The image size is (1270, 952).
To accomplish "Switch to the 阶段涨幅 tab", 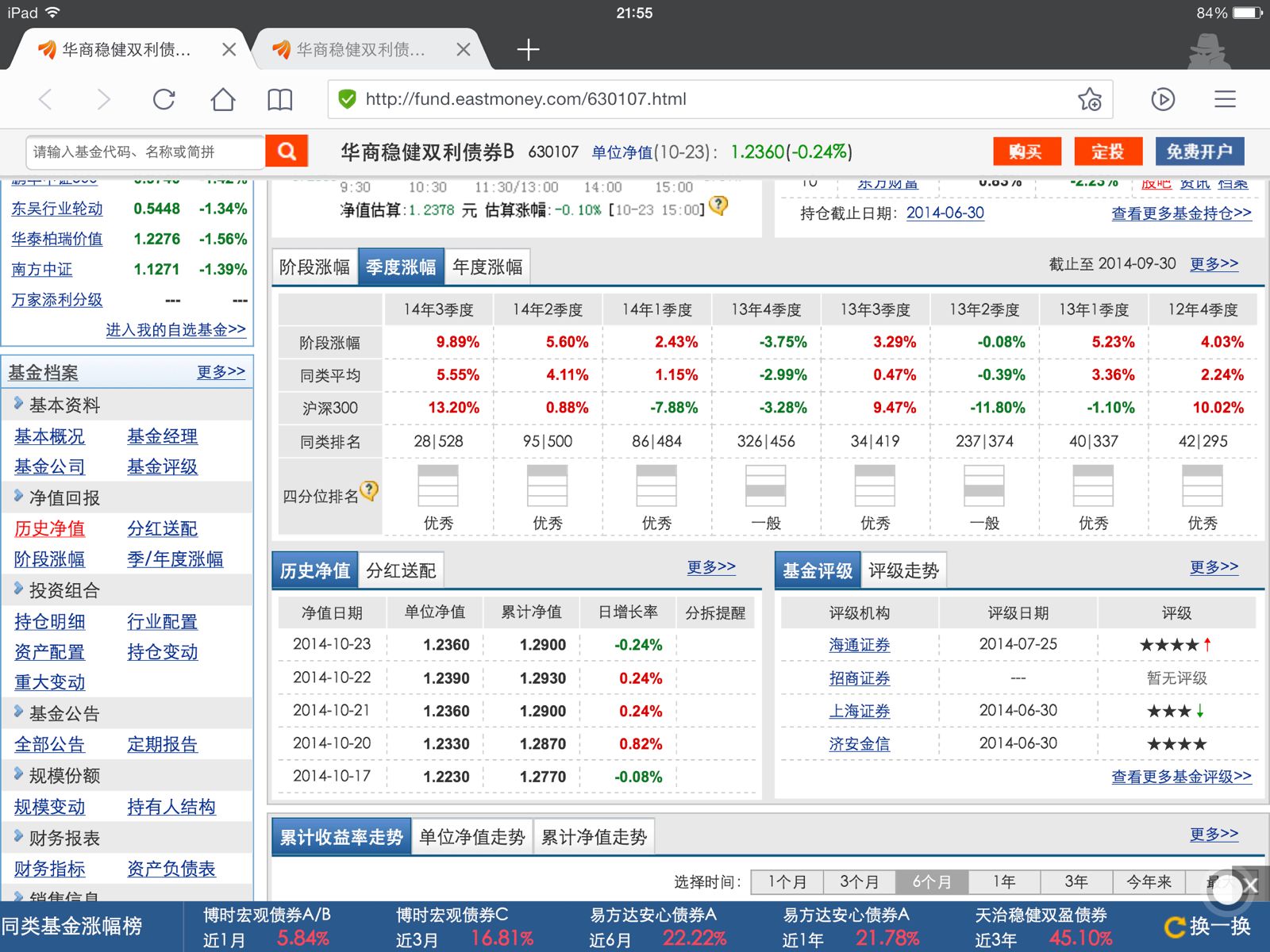I will 315,267.
